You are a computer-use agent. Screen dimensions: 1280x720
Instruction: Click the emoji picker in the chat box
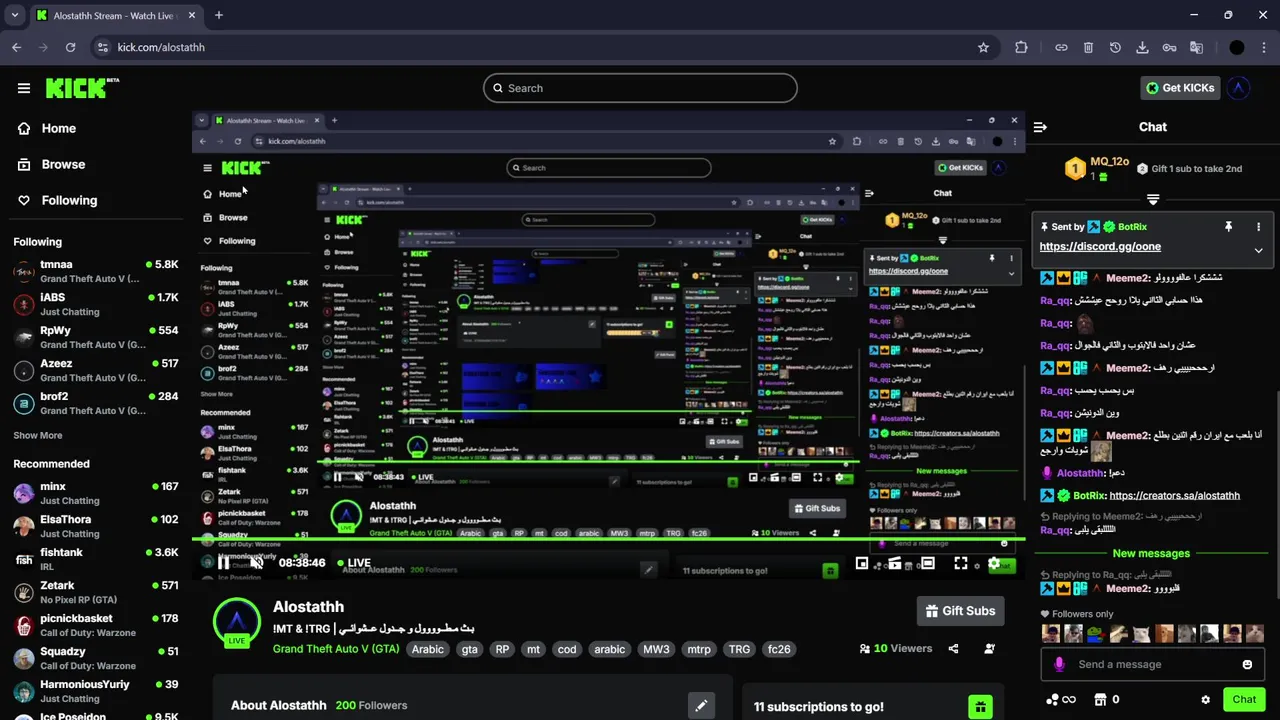coord(1247,664)
